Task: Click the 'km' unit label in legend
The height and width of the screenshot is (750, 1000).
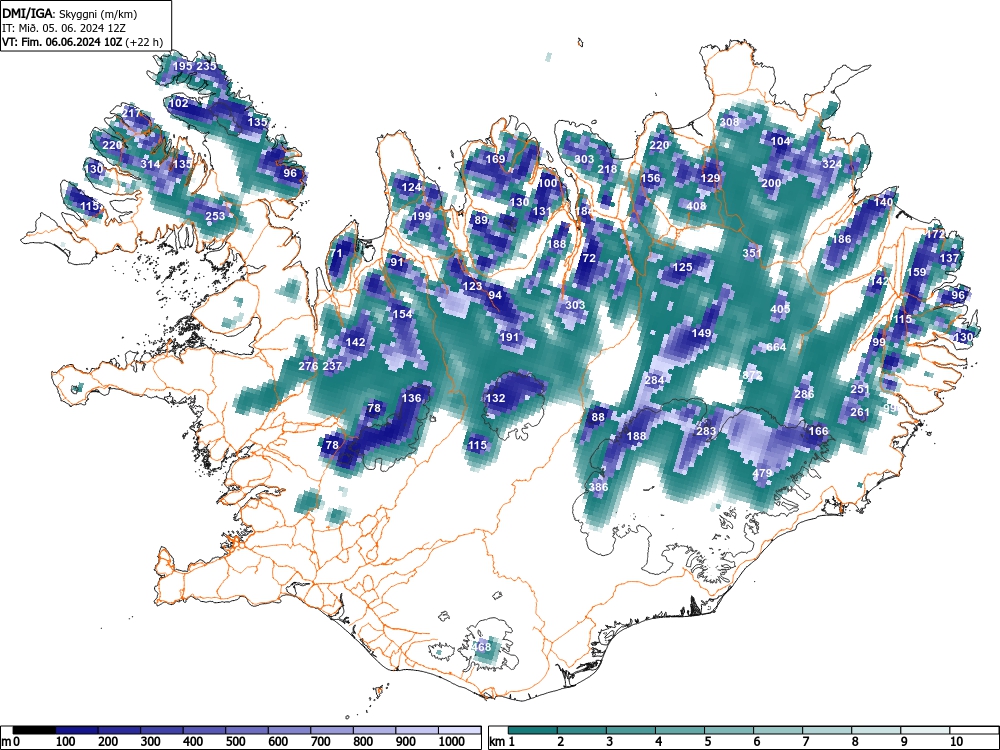Action: pyautogui.click(x=497, y=742)
